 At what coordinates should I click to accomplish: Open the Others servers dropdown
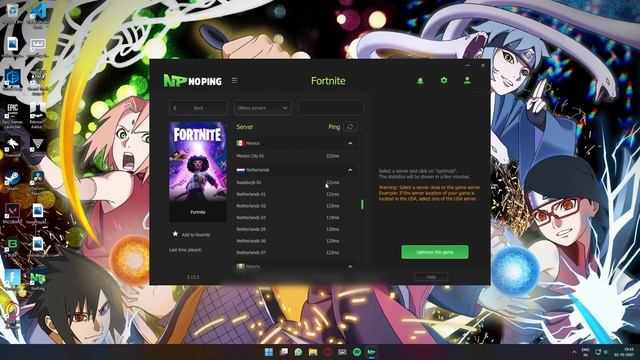coord(262,108)
